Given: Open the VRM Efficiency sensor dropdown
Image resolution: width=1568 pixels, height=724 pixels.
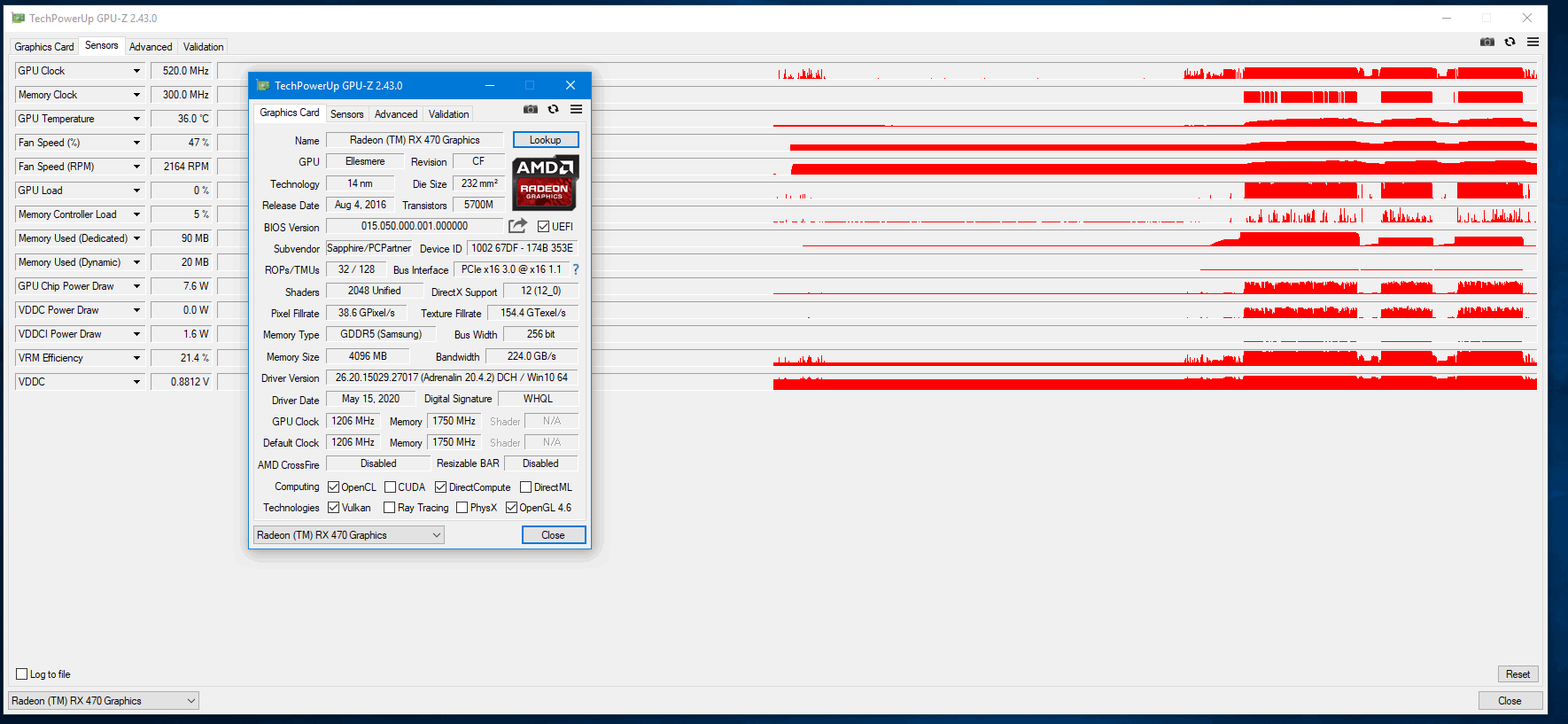Looking at the screenshot, I should pos(136,358).
